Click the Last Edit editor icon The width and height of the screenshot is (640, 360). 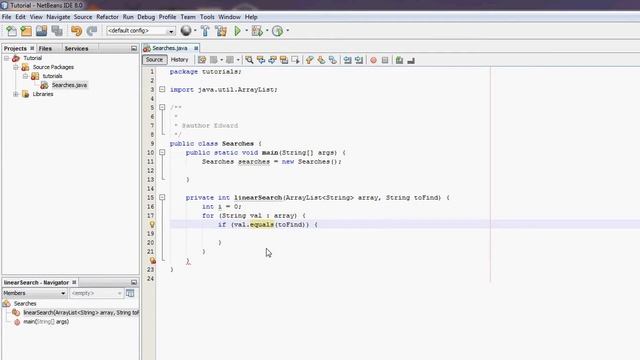(x=202, y=60)
